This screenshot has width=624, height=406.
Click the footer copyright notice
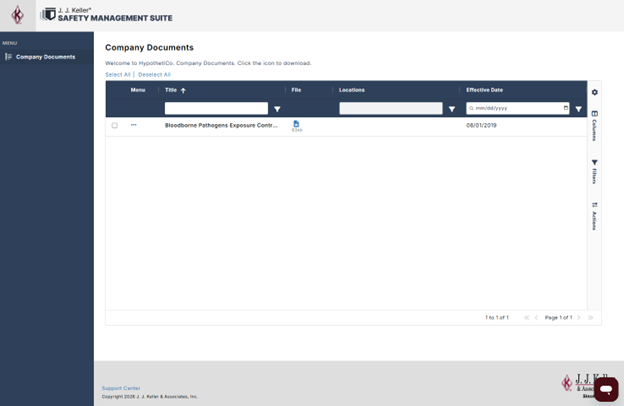click(x=150, y=396)
